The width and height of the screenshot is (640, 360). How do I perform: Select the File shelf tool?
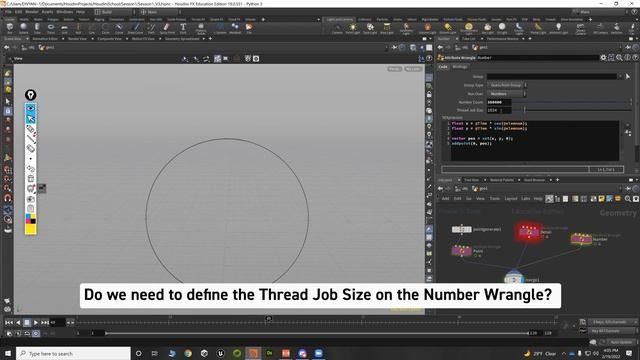tap(249, 28)
